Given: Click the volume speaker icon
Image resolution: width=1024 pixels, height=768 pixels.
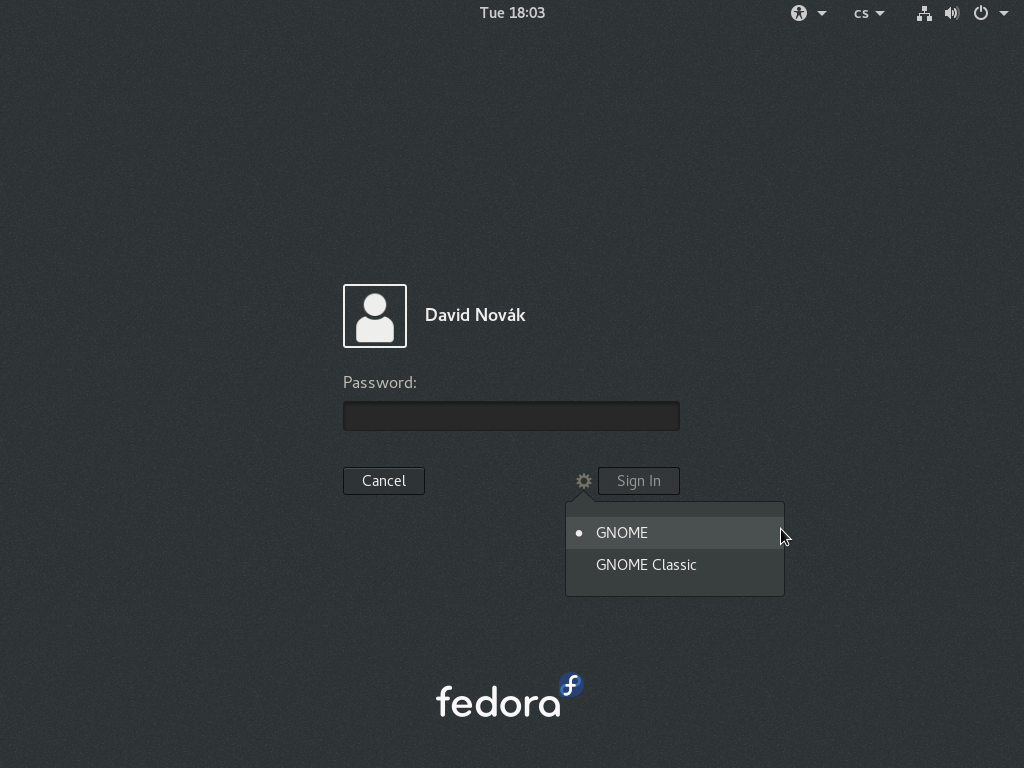Looking at the screenshot, I should click(x=952, y=13).
